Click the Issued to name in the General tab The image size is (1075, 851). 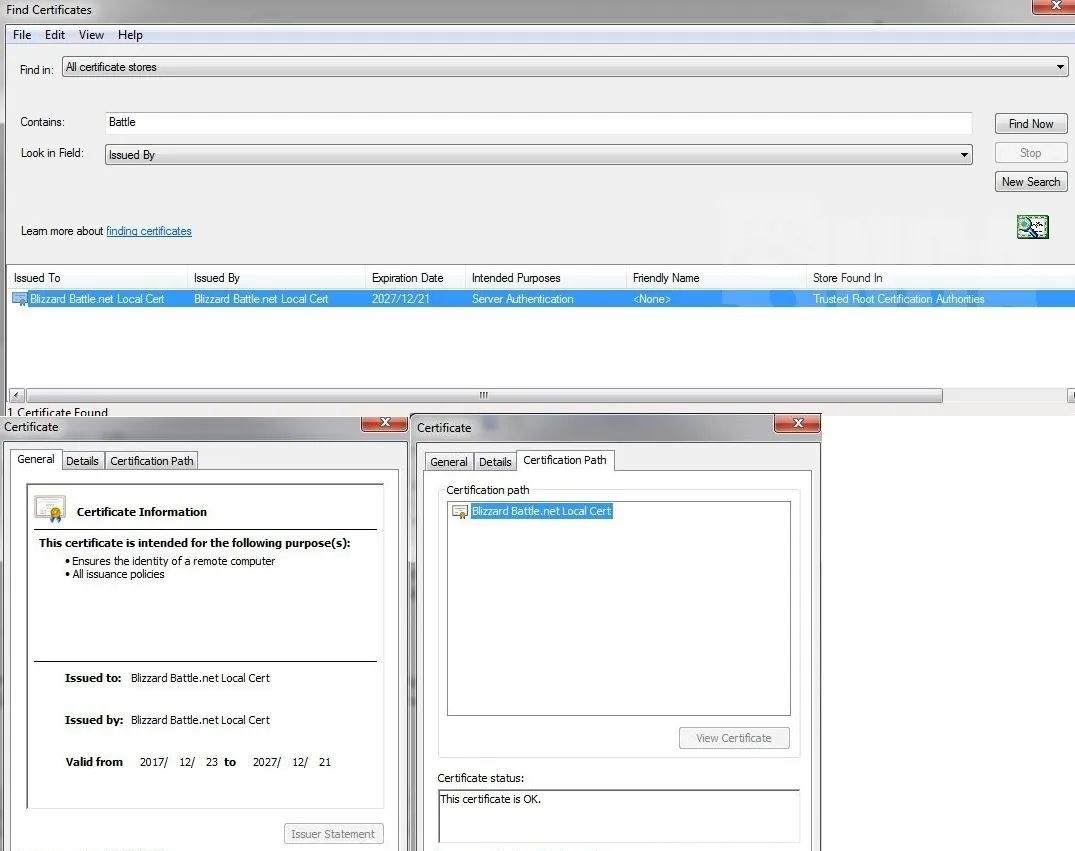tap(200, 678)
